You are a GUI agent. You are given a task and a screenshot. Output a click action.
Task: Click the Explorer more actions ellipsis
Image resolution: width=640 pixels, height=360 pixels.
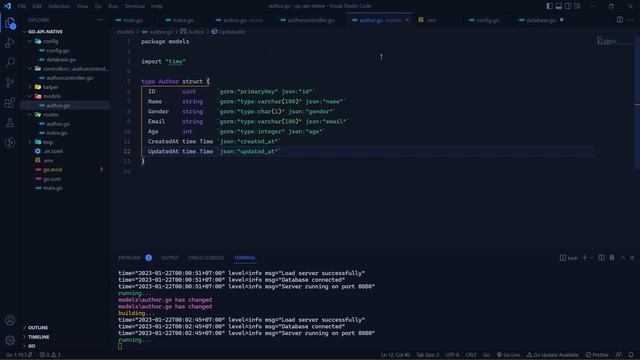tap(100, 20)
